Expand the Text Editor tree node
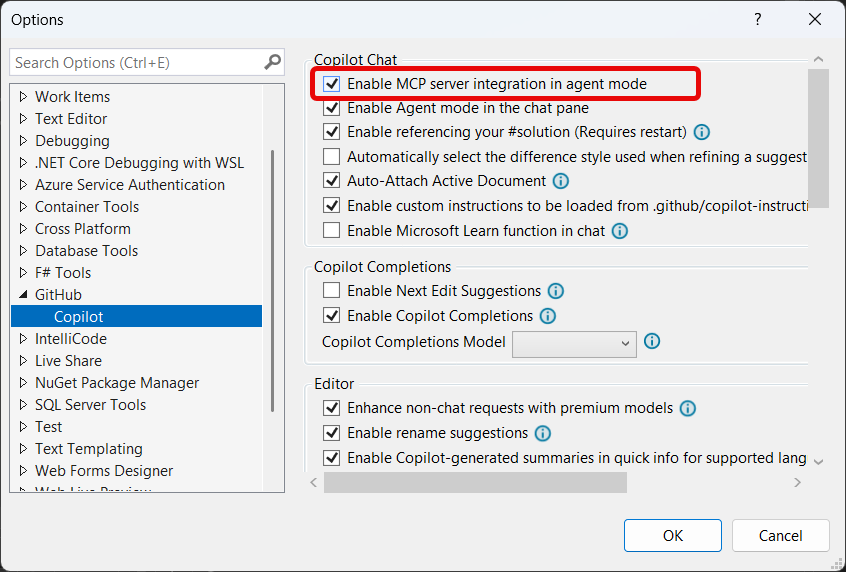Image resolution: width=846 pixels, height=572 pixels. click(24, 119)
